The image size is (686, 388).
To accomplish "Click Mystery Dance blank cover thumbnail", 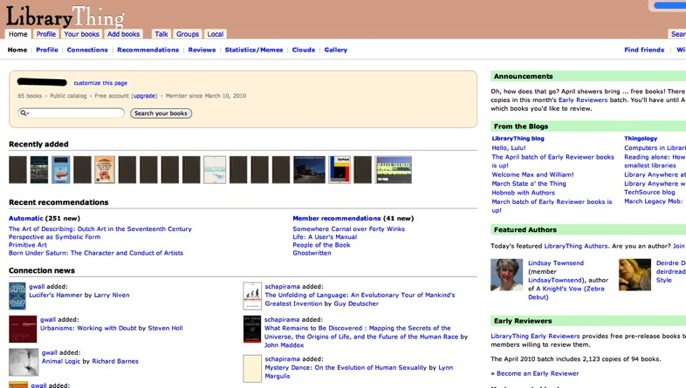I will click(252, 369).
